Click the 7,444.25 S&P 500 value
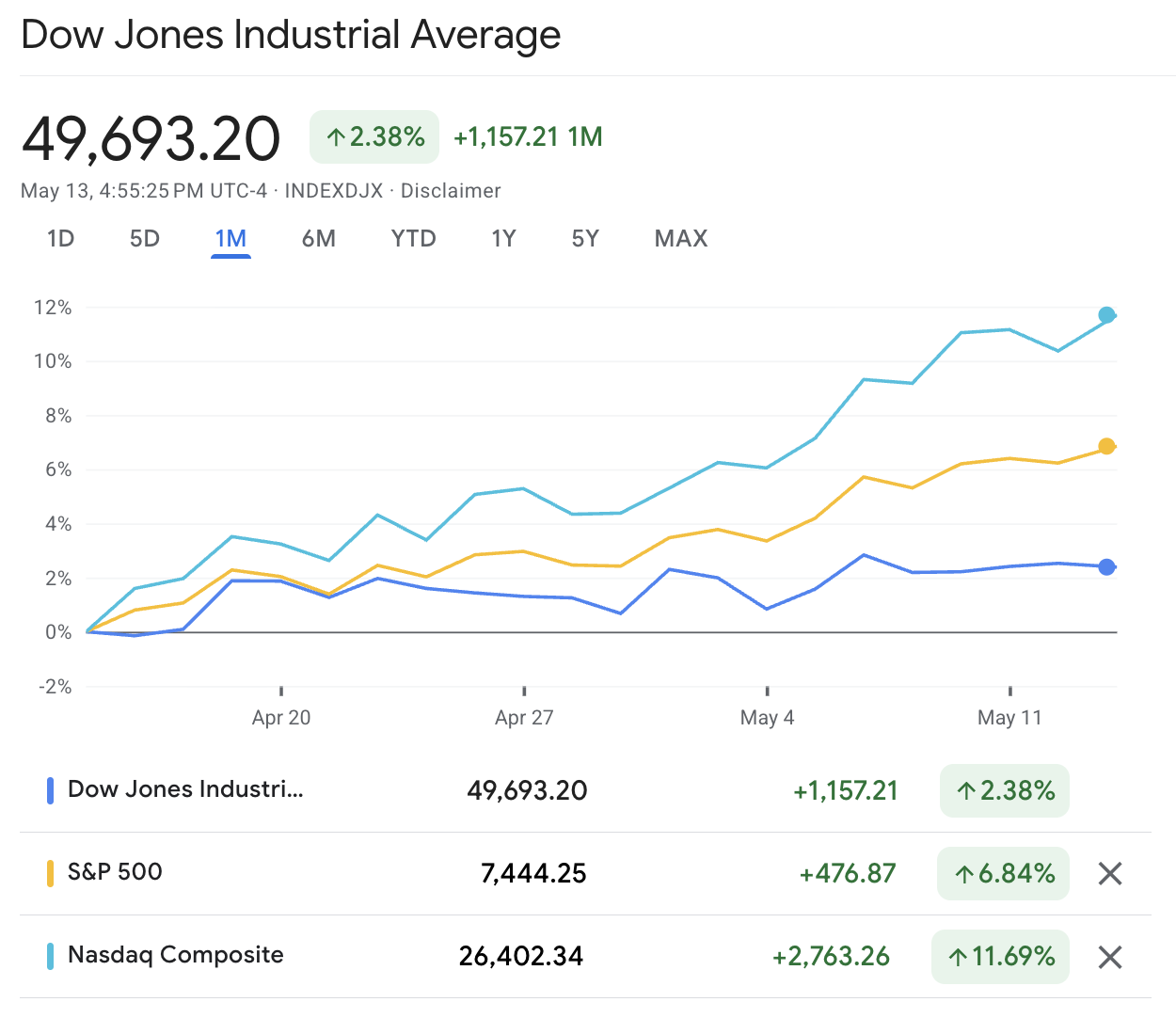Screen dimensions: 1176x1018 [533, 873]
